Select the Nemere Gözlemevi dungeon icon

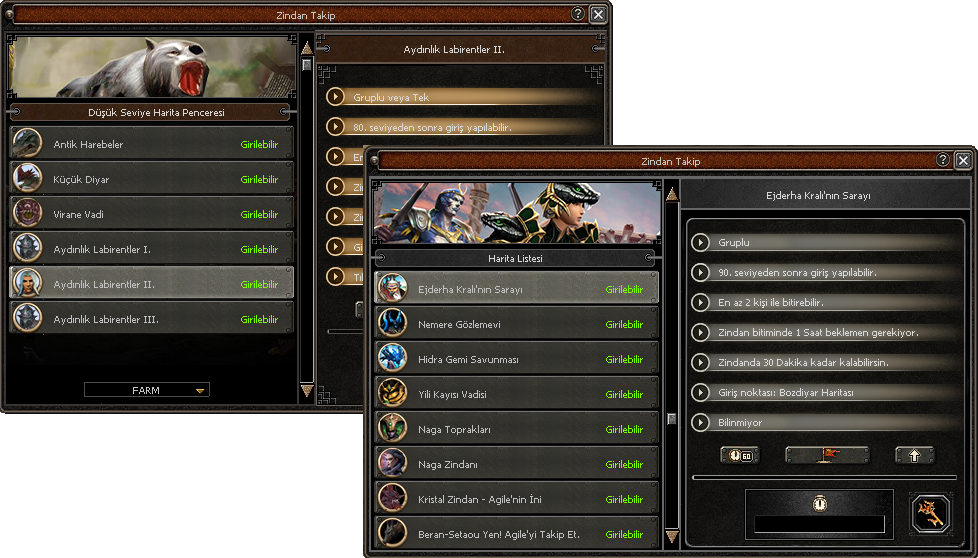pos(392,324)
